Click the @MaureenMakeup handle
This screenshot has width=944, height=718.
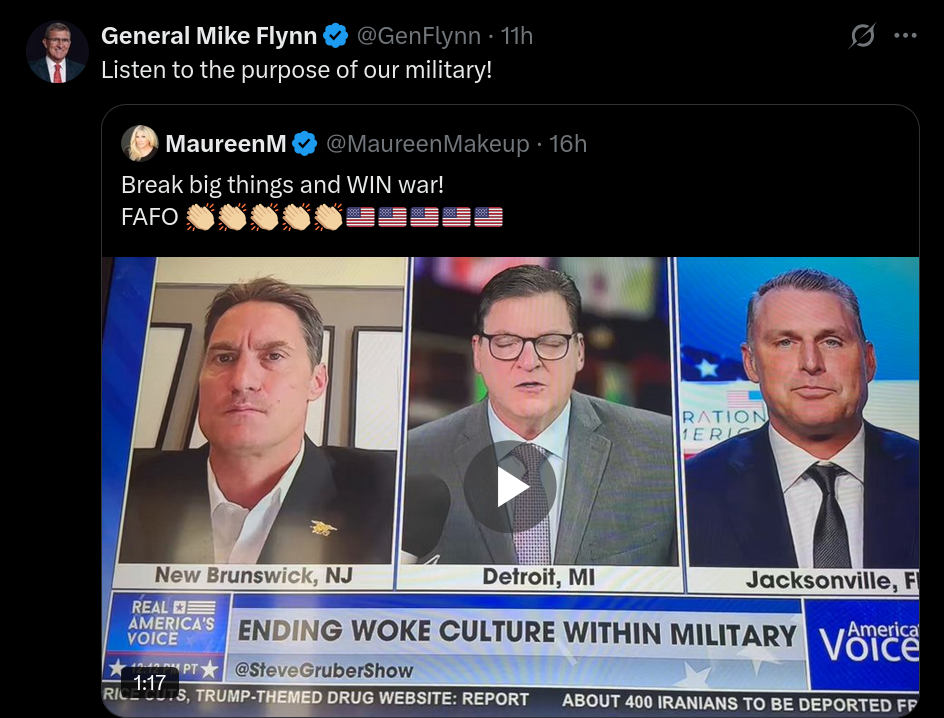[428, 144]
